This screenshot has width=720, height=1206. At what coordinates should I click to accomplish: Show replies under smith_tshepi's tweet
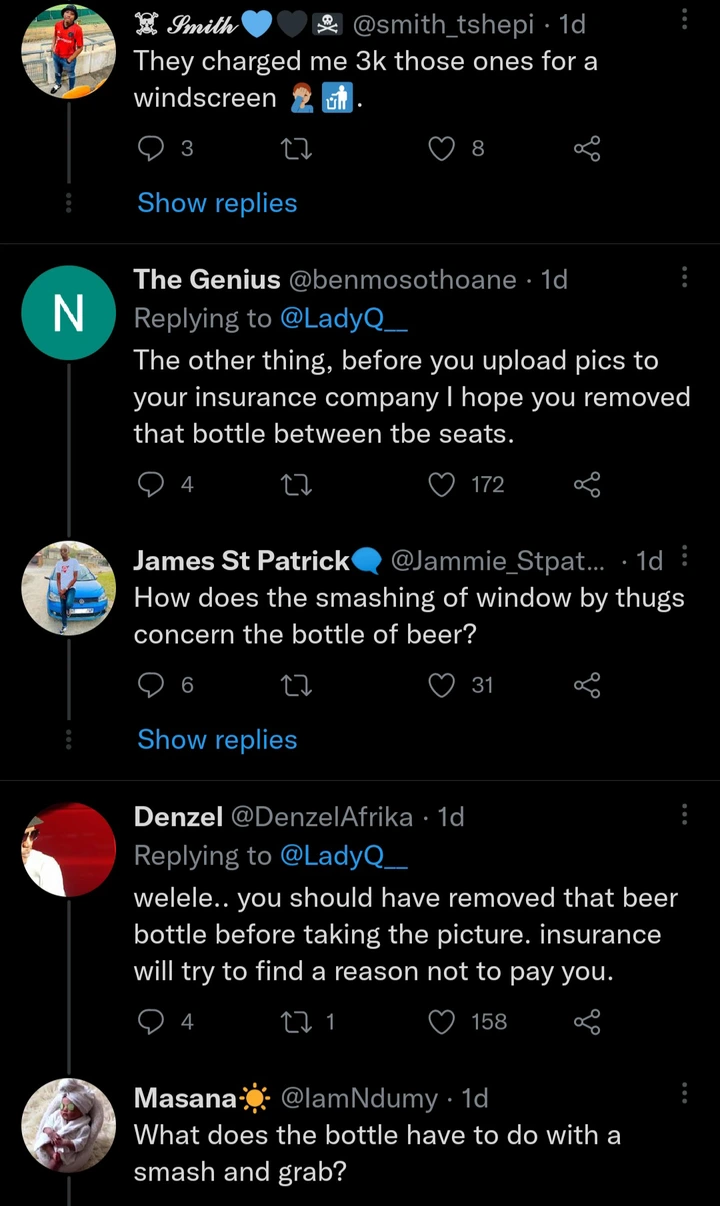click(217, 203)
